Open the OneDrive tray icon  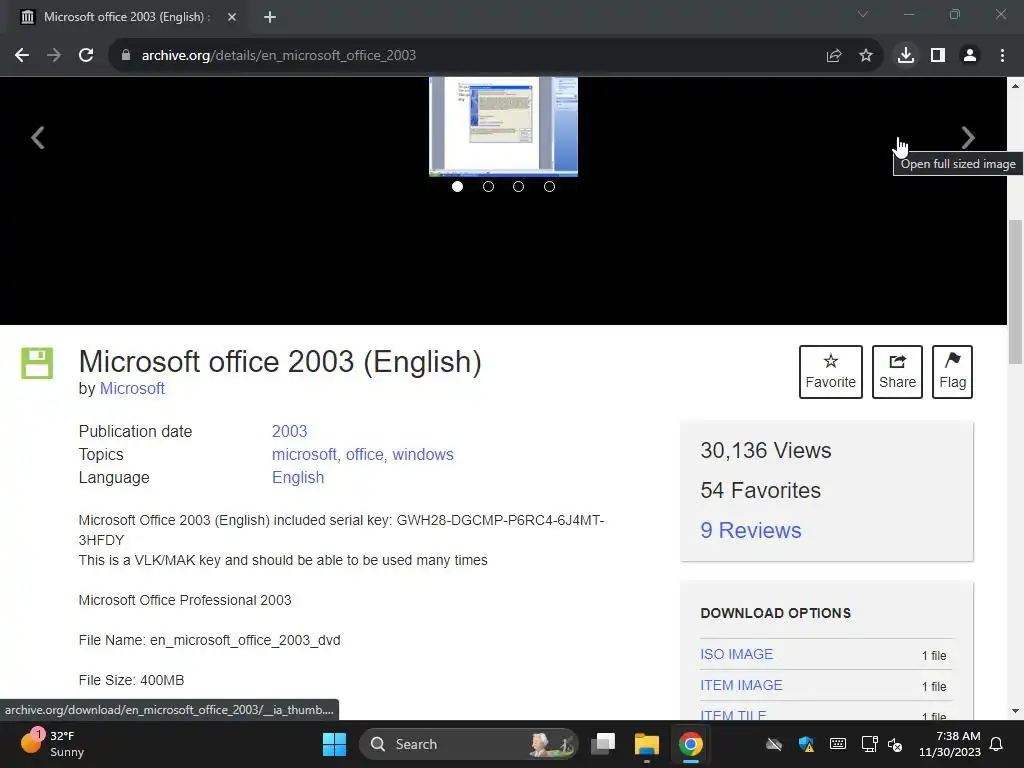(x=774, y=744)
